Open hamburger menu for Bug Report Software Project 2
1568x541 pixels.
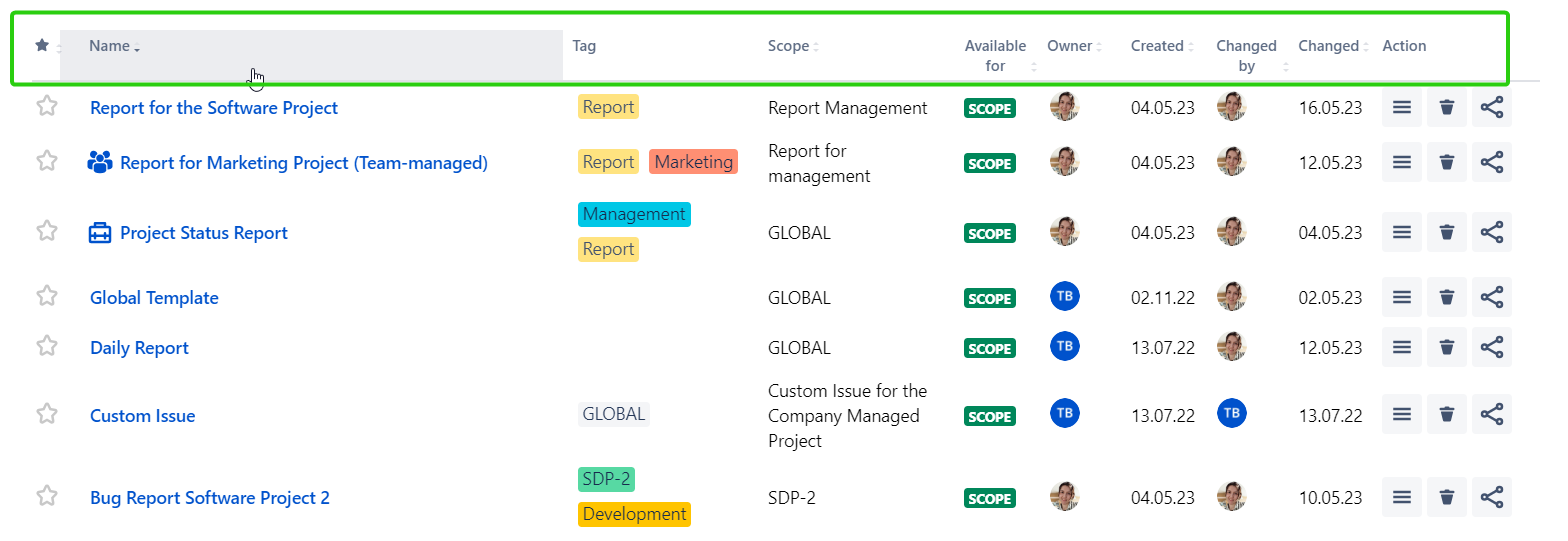1402,497
